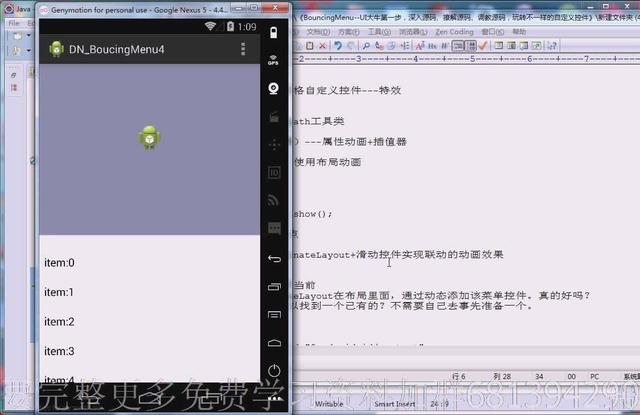Open Genymotion GPS widget
The image size is (640, 415).
point(273,60)
